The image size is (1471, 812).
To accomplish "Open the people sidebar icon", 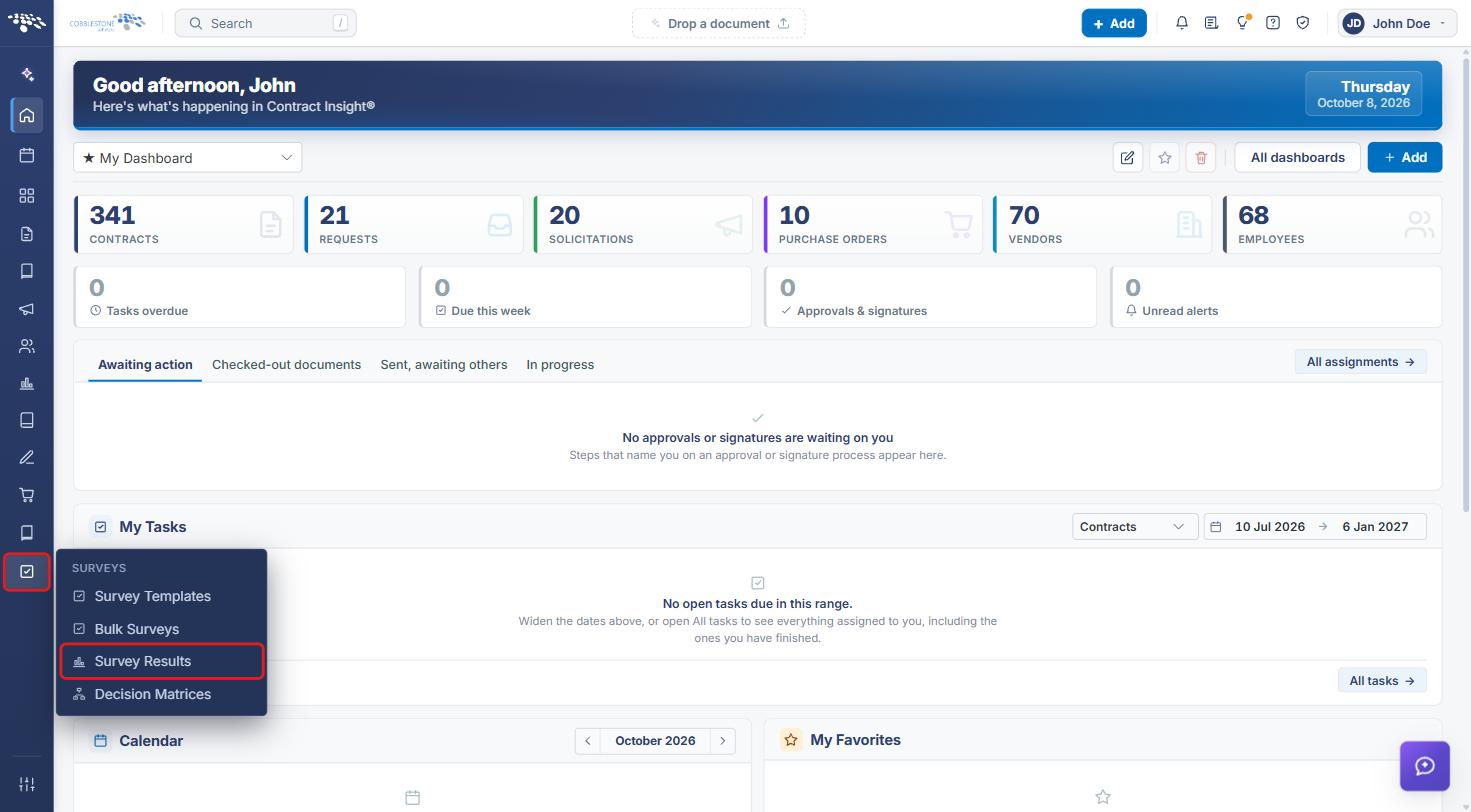I will pyautogui.click(x=27, y=346).
